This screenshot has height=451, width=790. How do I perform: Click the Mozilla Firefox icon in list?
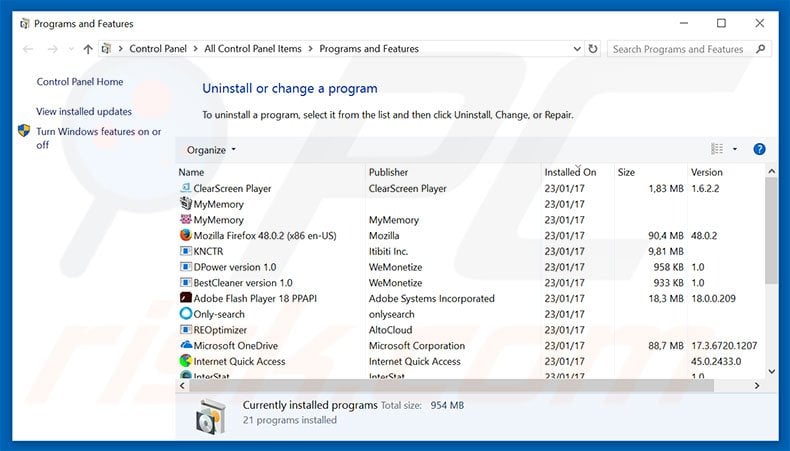[185, 235]
